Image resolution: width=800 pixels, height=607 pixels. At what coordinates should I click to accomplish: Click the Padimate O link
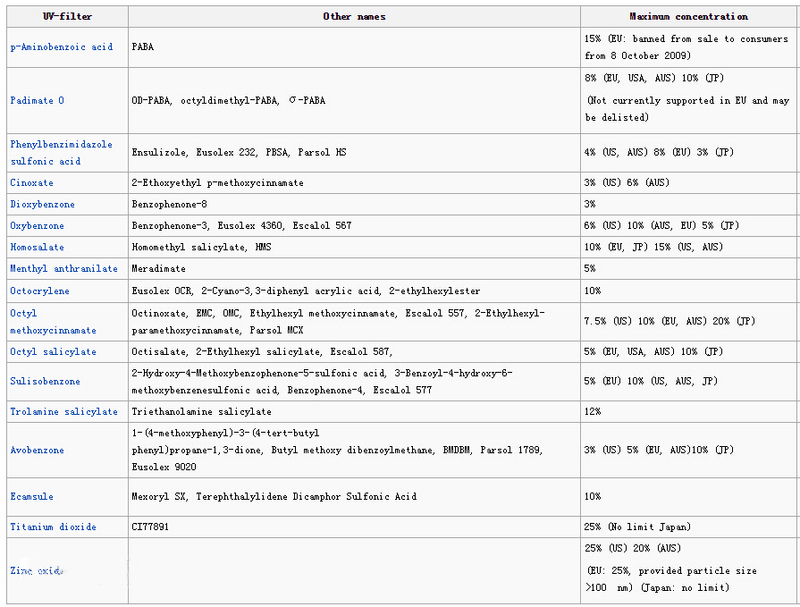tap(38, 101)
